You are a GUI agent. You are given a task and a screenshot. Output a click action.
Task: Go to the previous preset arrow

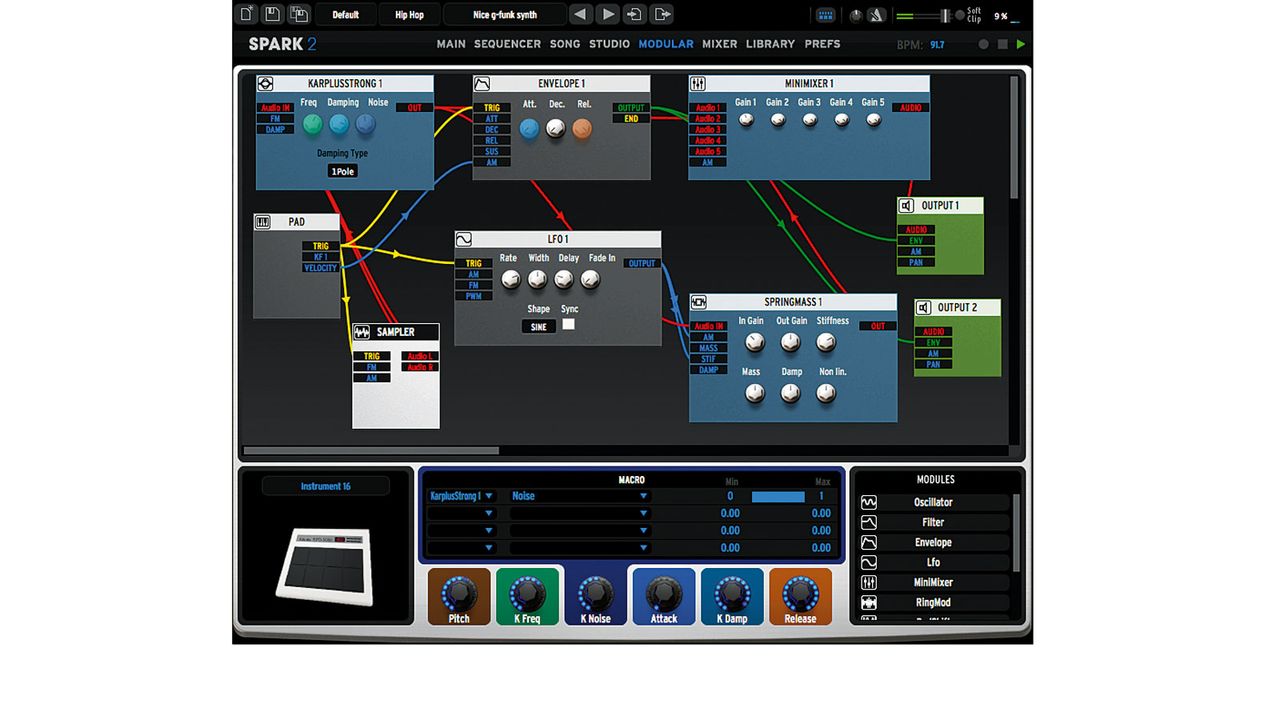tap(581, 14)
